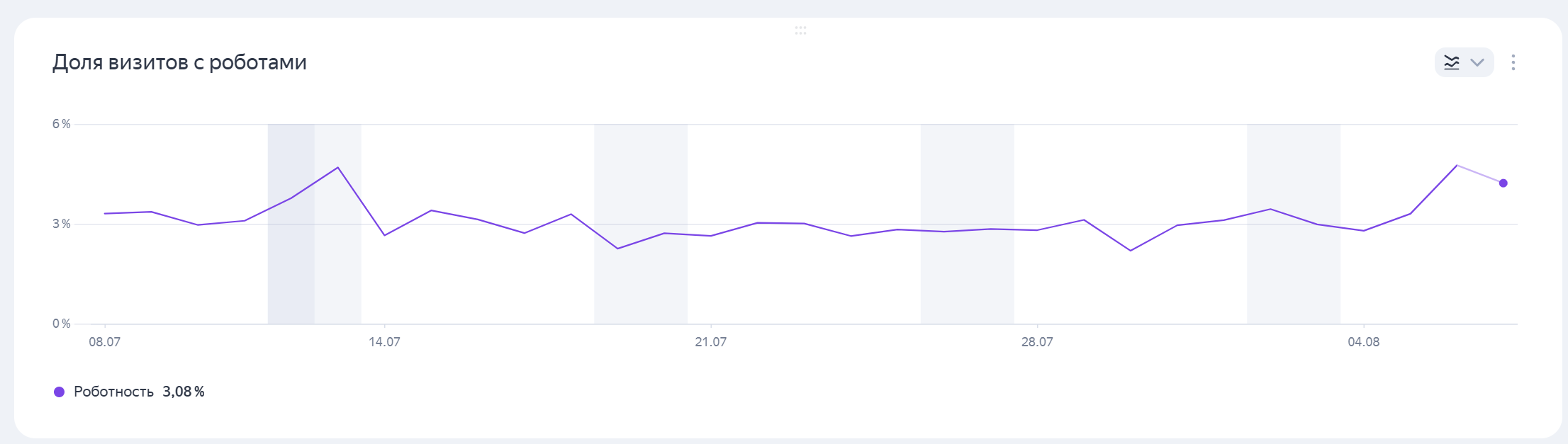Click the Роботность legend label

click(113, 392)
